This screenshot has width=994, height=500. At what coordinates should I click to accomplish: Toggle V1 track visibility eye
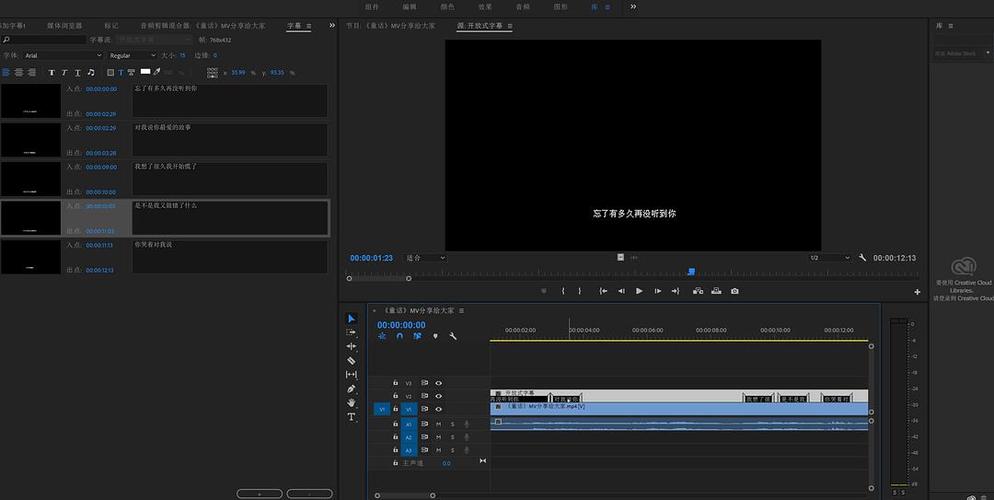[438, 409]
